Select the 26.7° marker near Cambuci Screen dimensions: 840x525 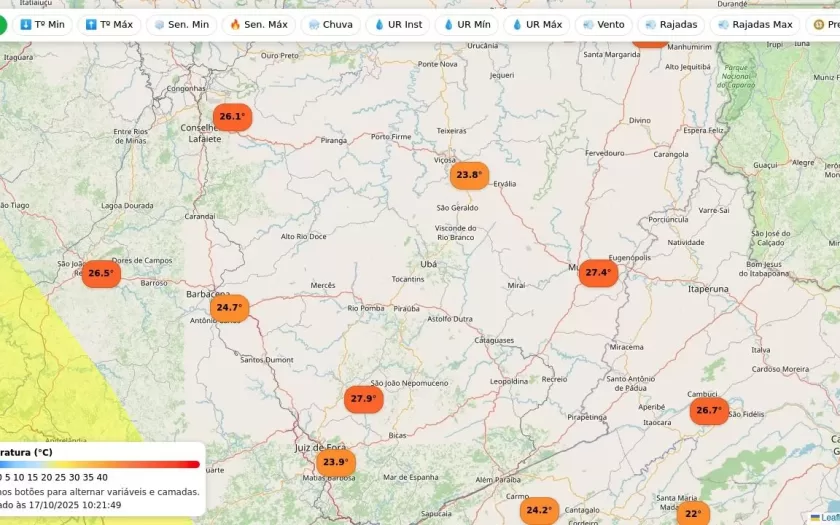coord(709,410)
